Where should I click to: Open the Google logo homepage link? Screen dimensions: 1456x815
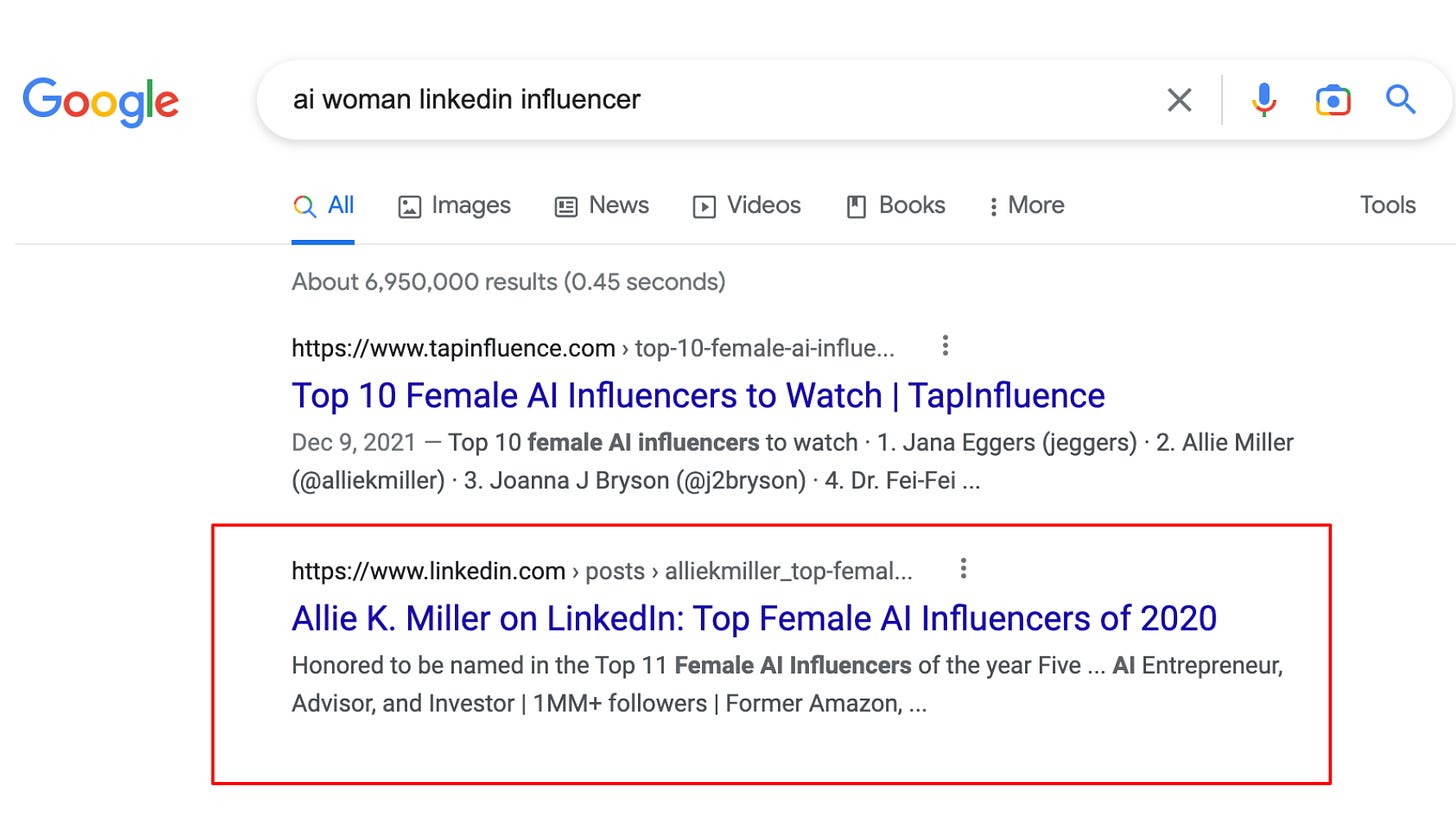click(x=100, y=101)
